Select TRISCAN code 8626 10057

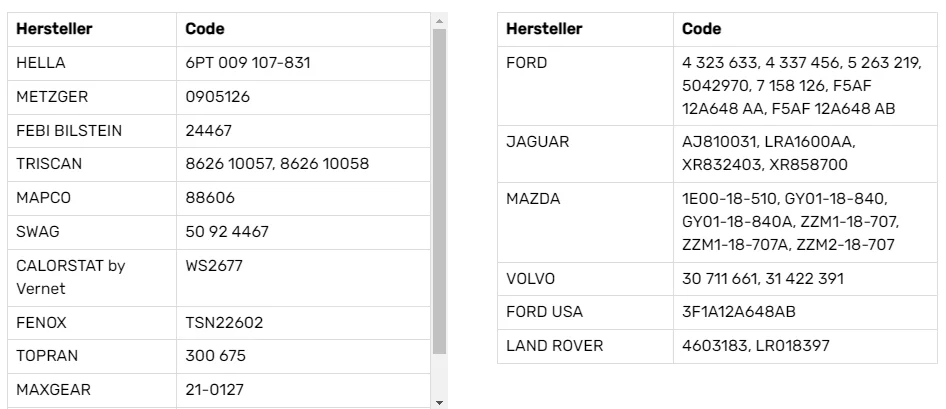227,164
